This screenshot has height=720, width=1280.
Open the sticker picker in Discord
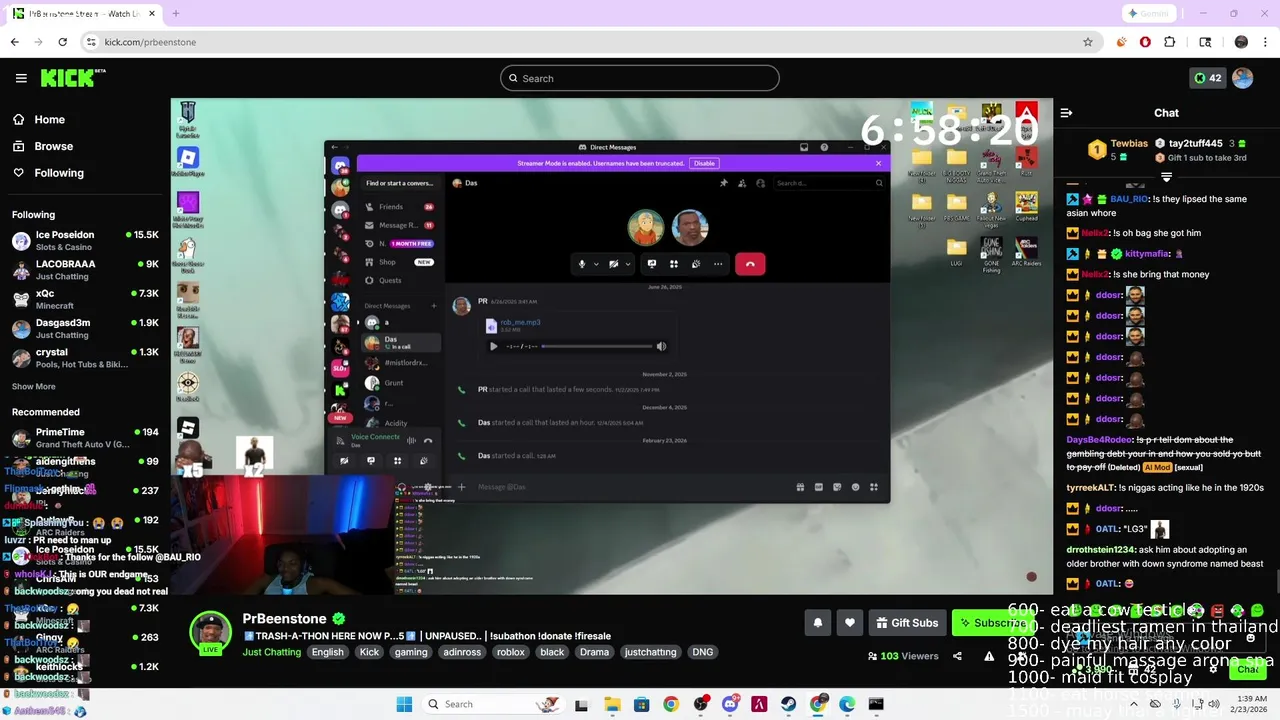837,487
